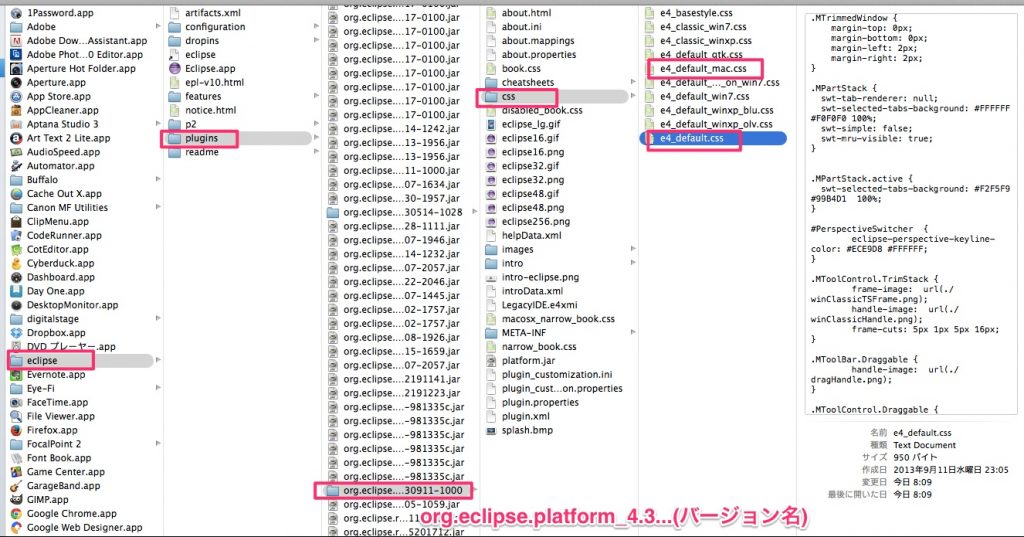Select e4_default_win7.css file
This screenshot has height=537, width=1024.
[x=704, y=96]
